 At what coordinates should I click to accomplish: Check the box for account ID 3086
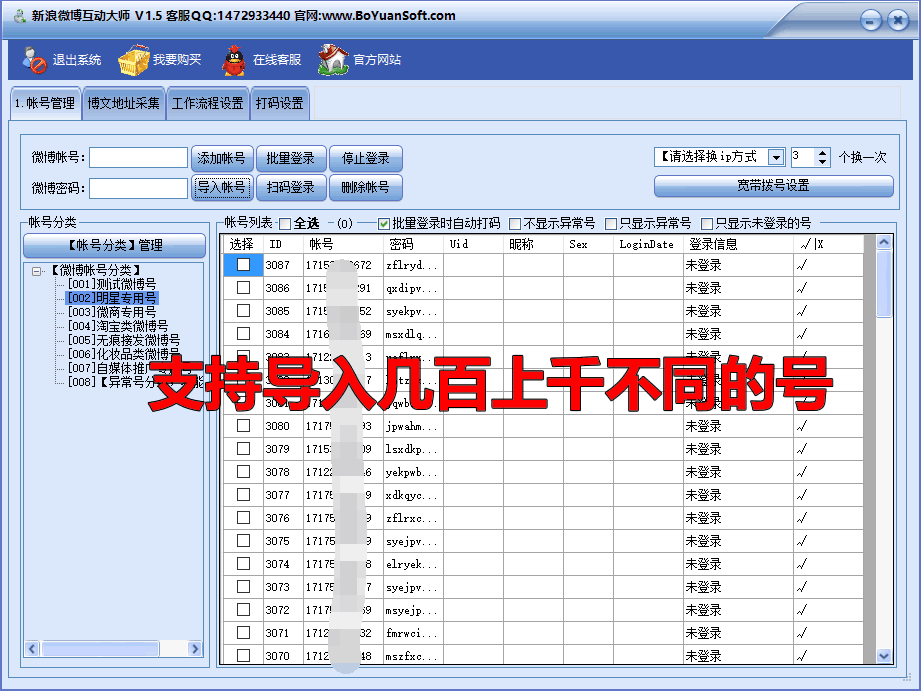(x=243, y=288)
